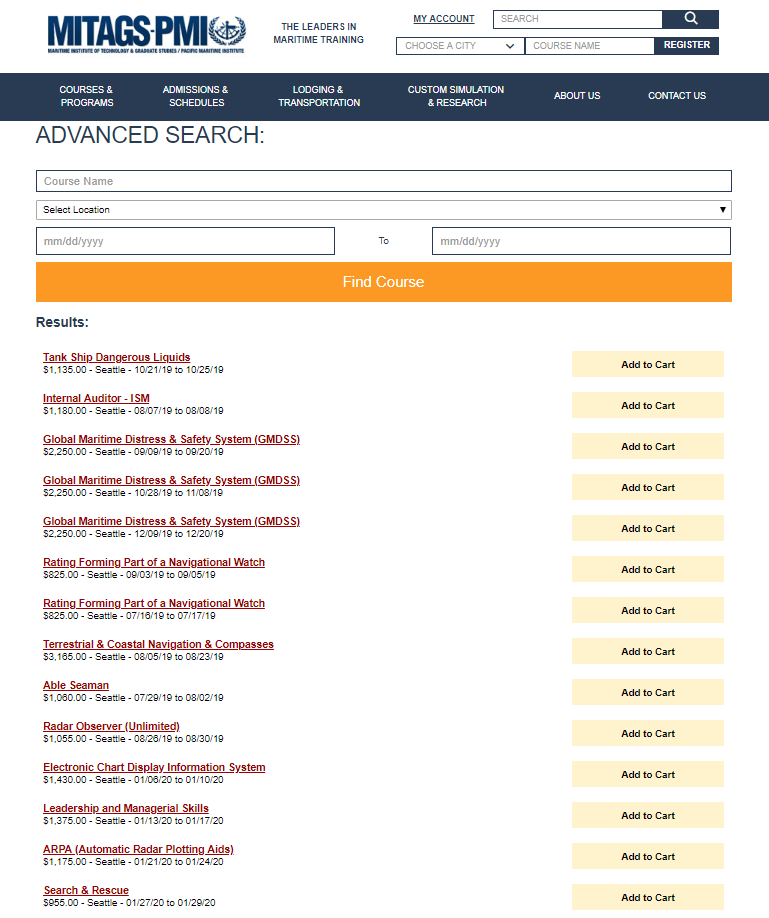
Task: Add Search & Rescue course to cart
Action: click(647, 897)
